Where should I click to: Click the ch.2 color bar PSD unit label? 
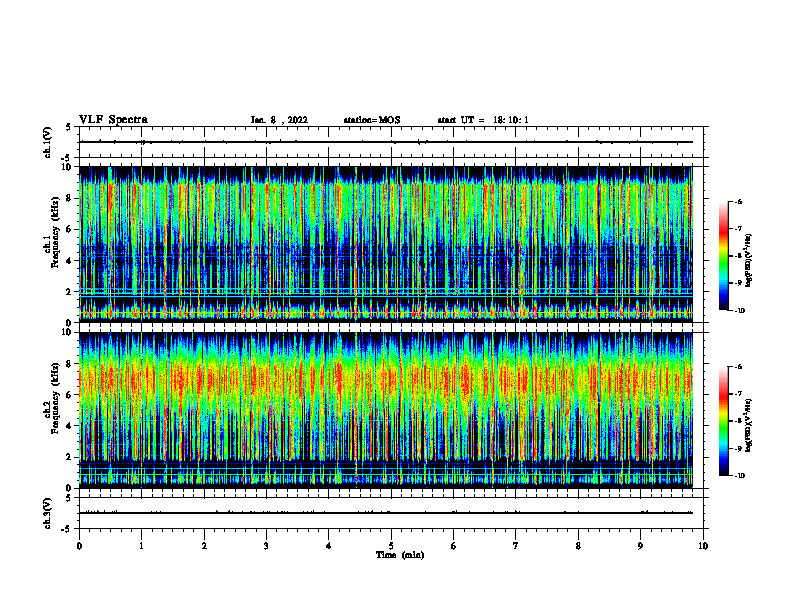[749, 426]
